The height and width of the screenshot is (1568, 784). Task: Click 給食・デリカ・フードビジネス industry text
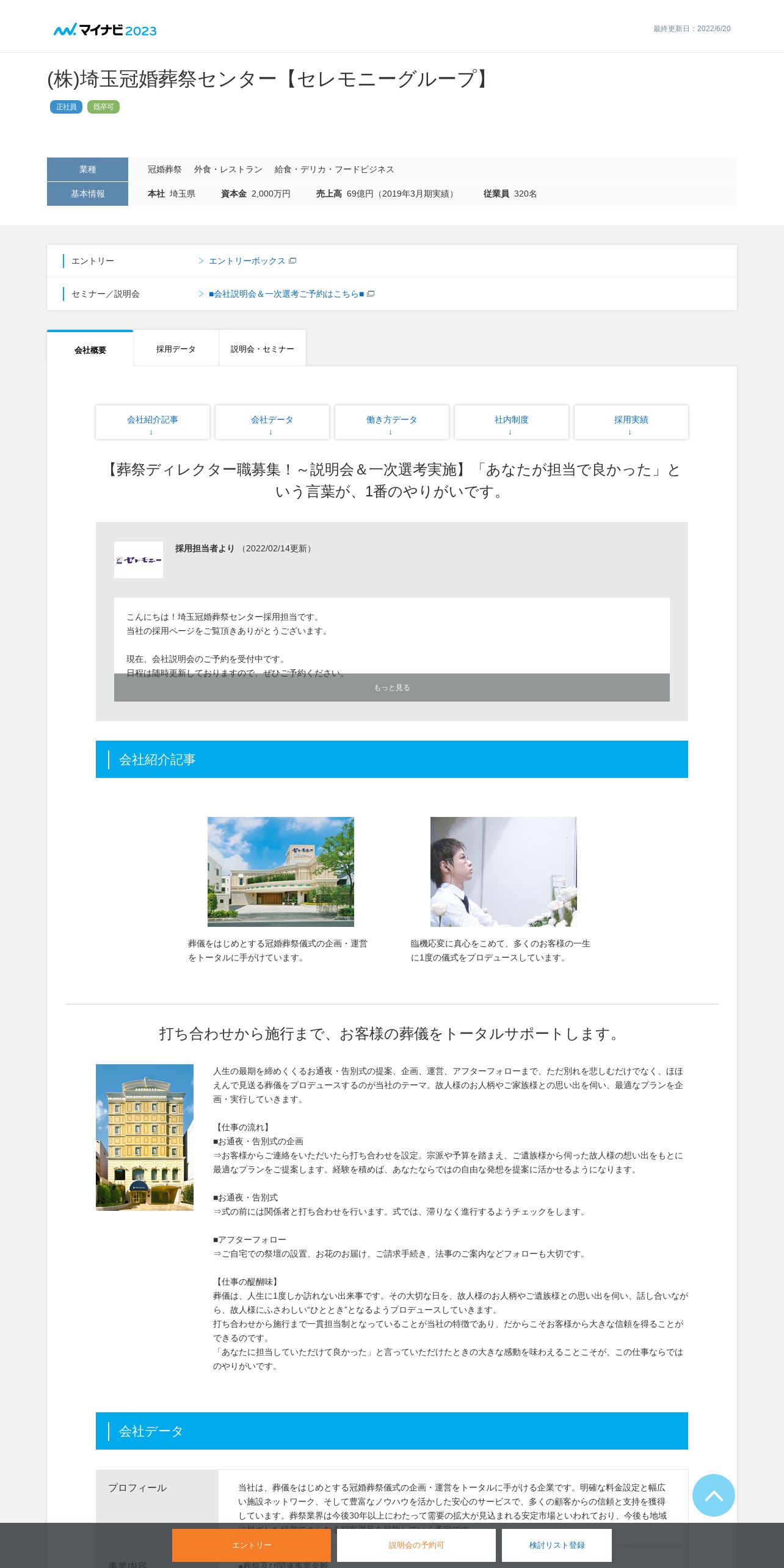click(335, 169)
